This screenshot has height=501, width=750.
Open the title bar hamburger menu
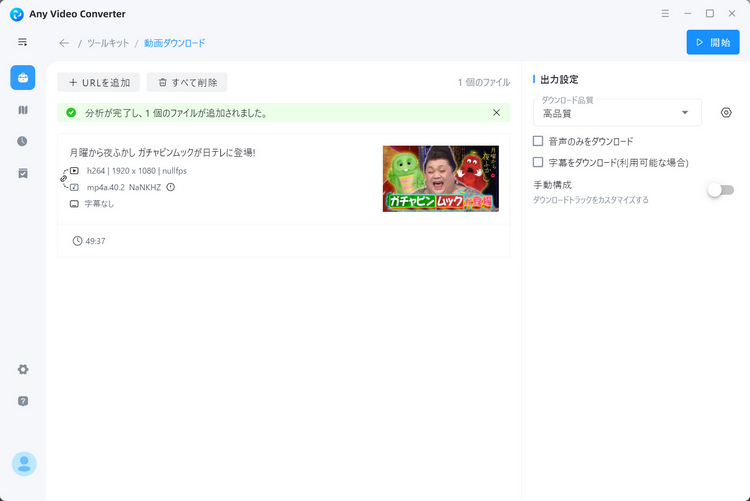(665, 13)
